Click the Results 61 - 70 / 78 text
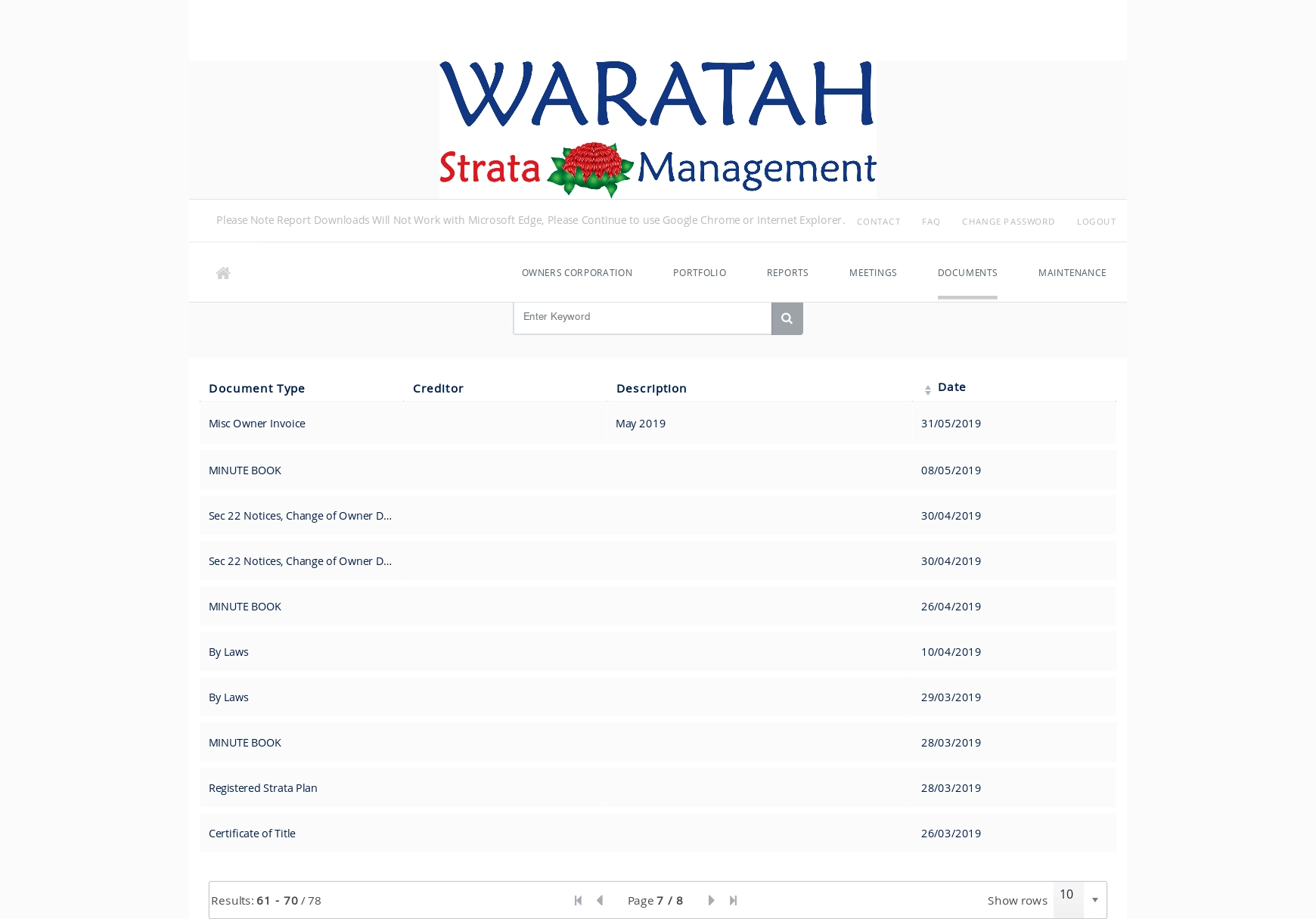Screen dimensions: 1316x919 tap(266, 900)
